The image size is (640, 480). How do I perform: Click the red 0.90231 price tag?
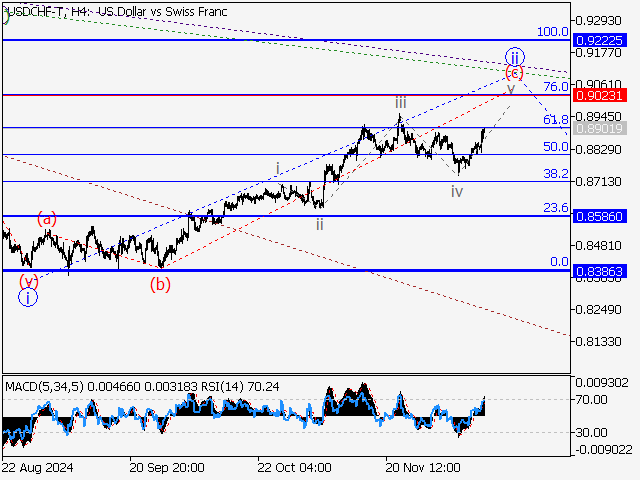click(x=601, y=95)
